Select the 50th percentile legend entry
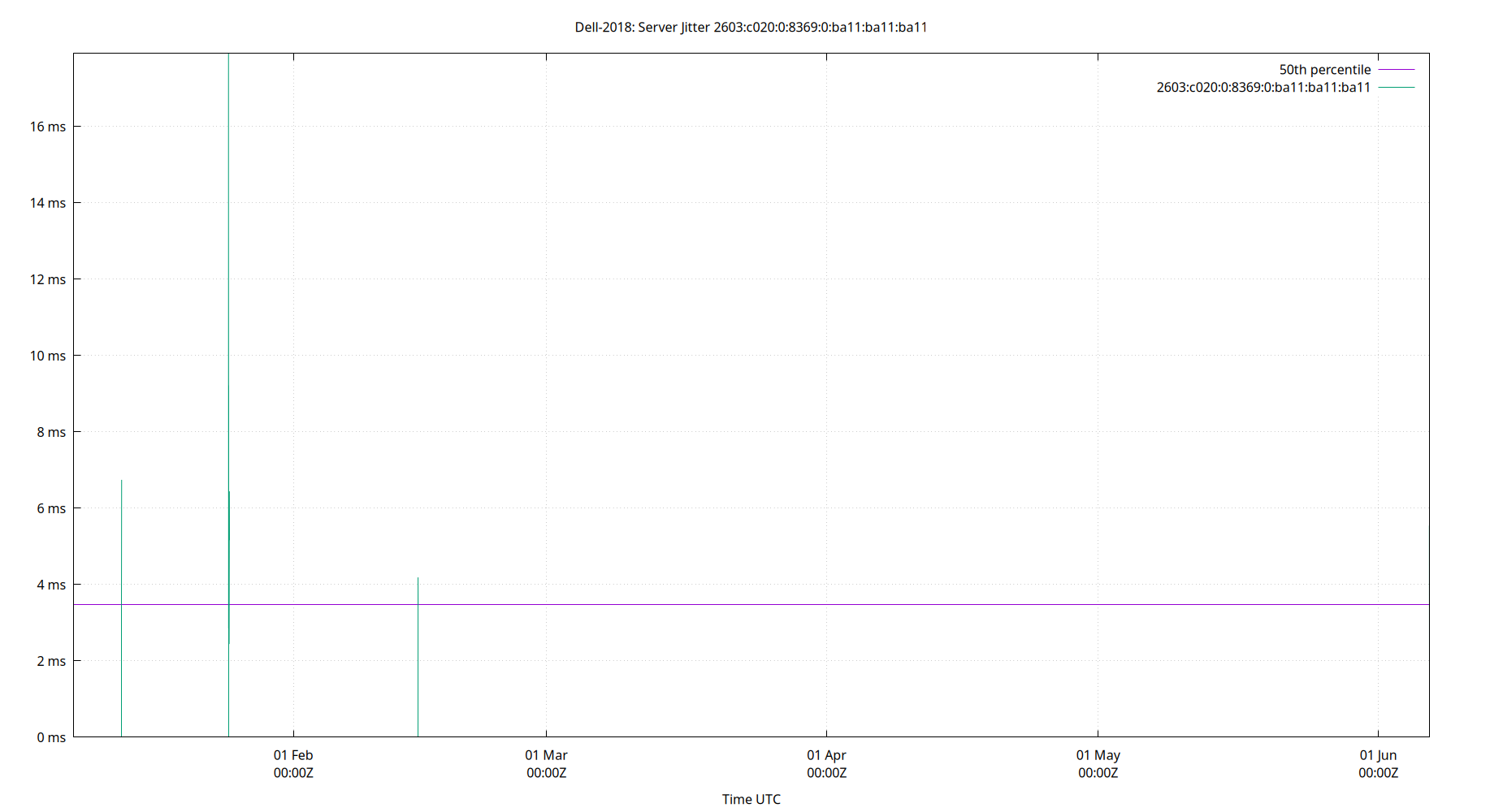The width and height of the screenshot is (1503, 812). [1324, 70]
